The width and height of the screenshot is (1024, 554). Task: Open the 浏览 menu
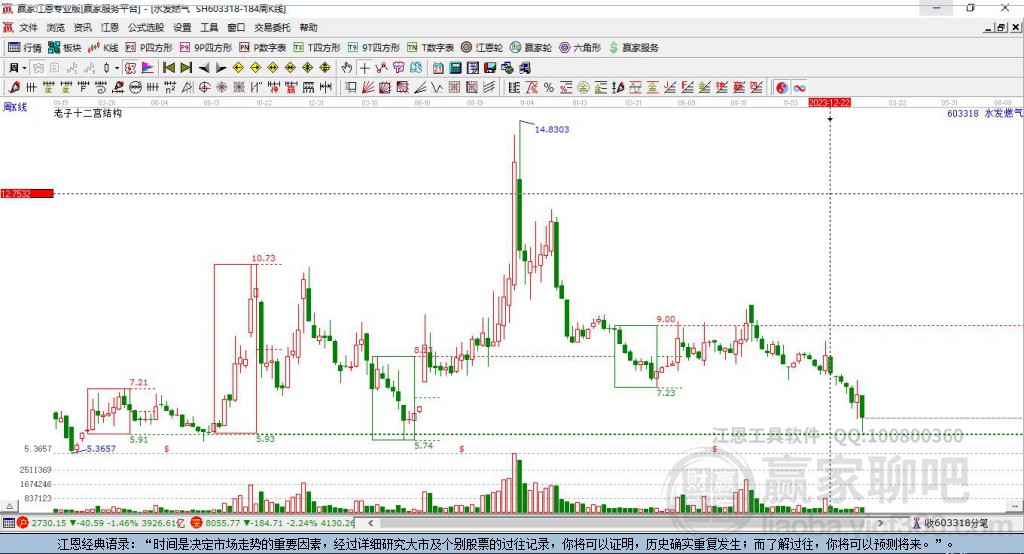pos(56,27)
